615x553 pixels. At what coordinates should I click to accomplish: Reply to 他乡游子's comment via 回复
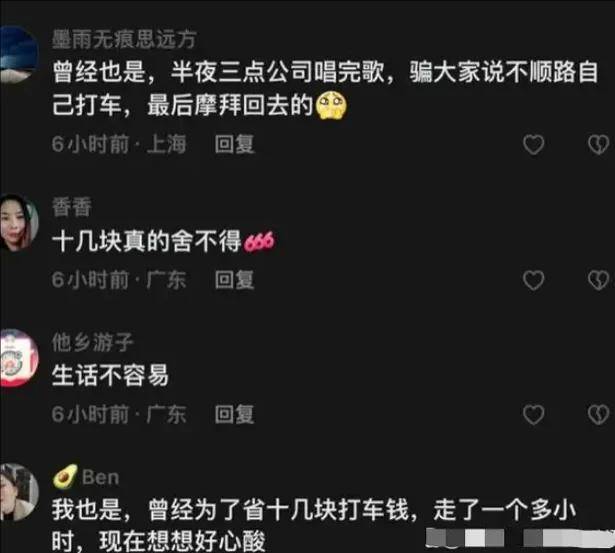(235, 414)
